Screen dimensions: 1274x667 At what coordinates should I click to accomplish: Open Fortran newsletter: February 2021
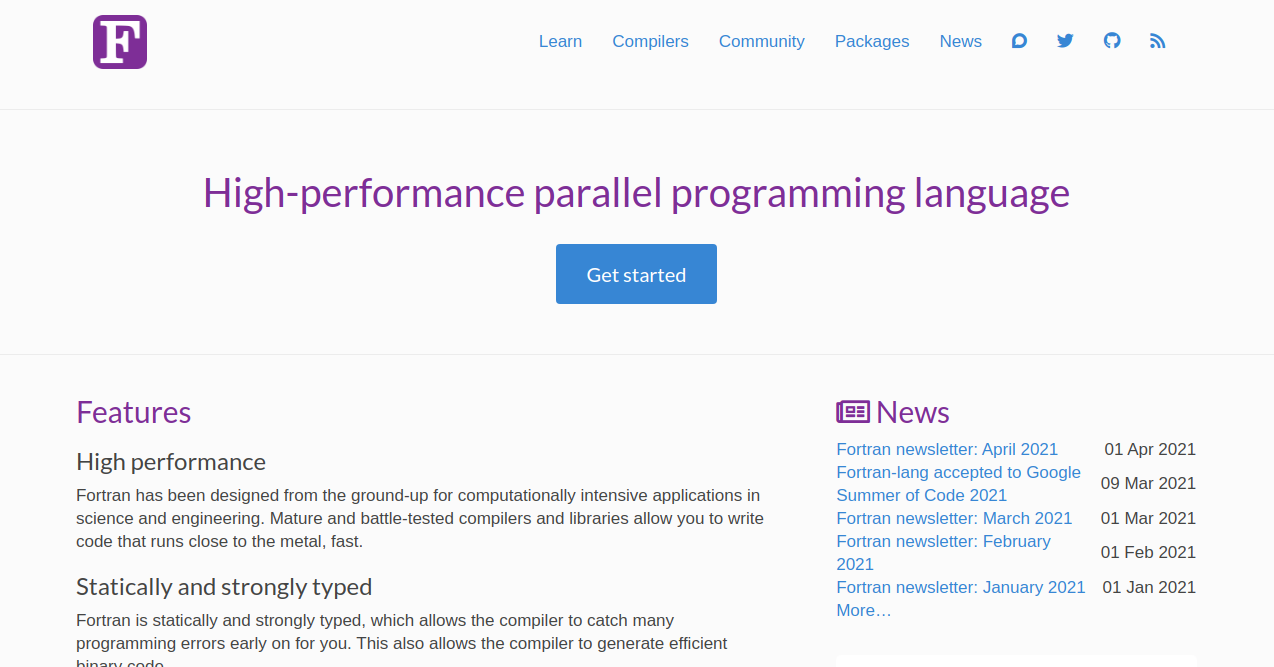click(x=943, y=552)
